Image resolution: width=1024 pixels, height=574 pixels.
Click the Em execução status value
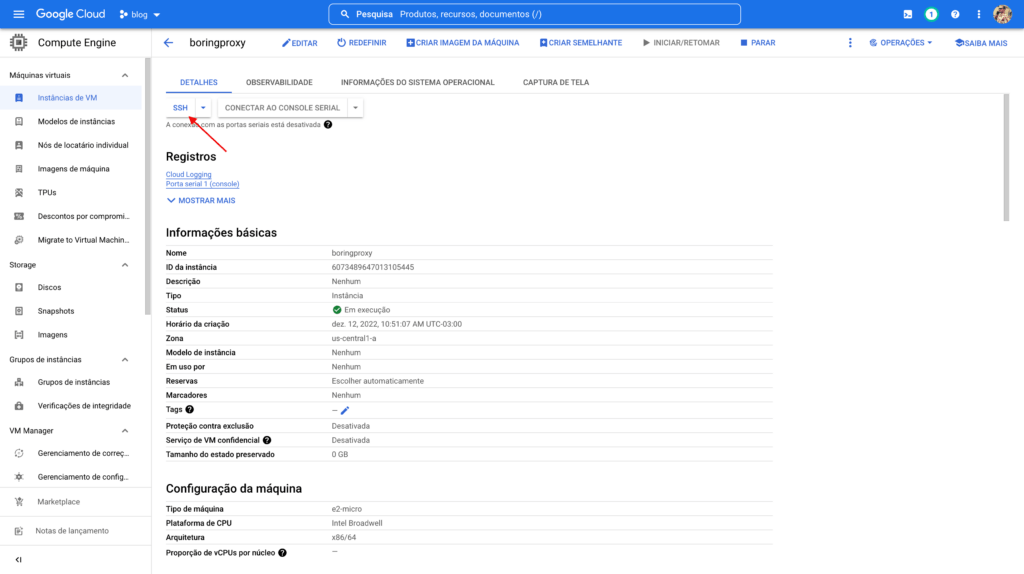coord(361,310)
